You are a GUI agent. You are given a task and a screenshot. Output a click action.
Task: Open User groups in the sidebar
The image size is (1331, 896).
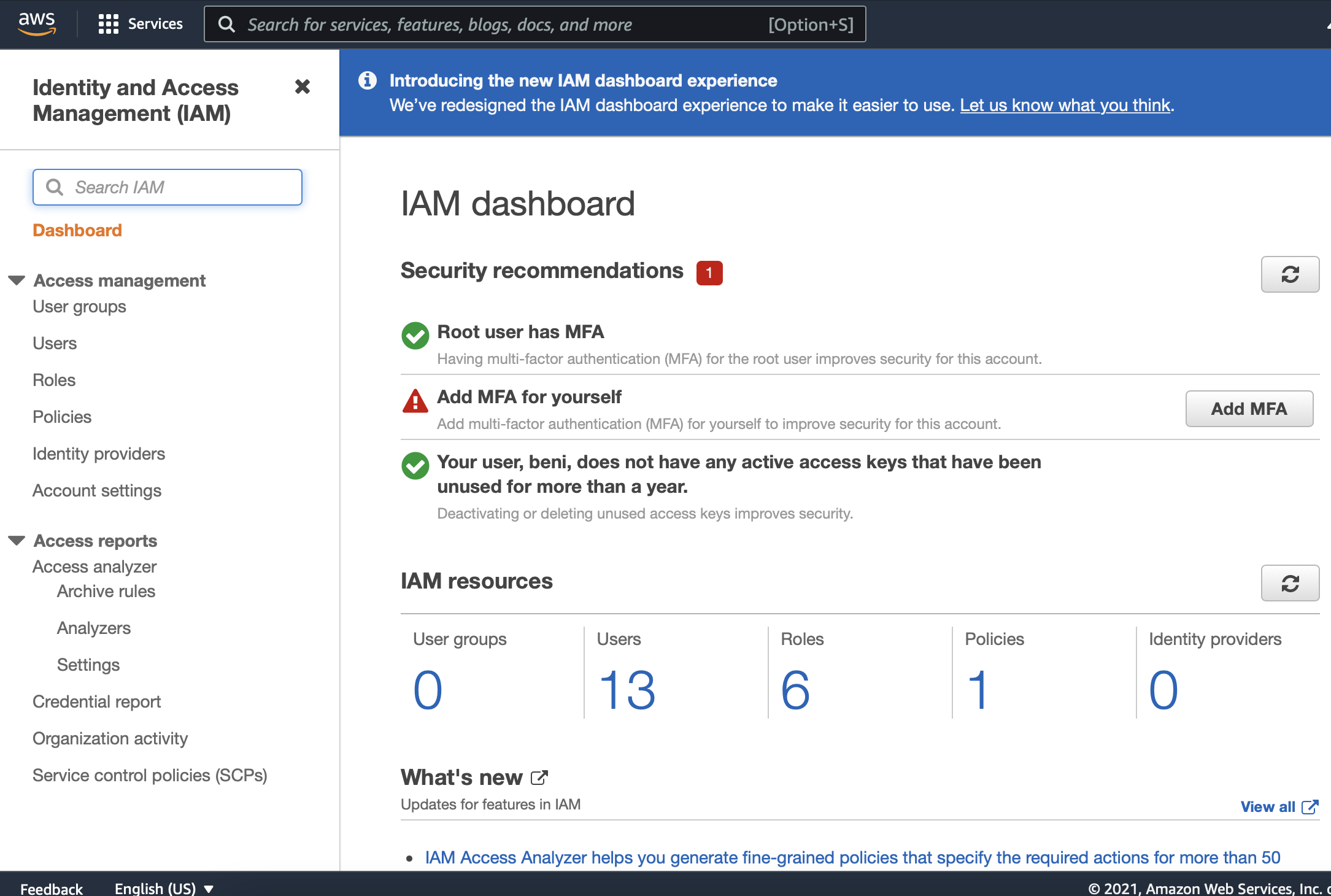pos(79,306)
